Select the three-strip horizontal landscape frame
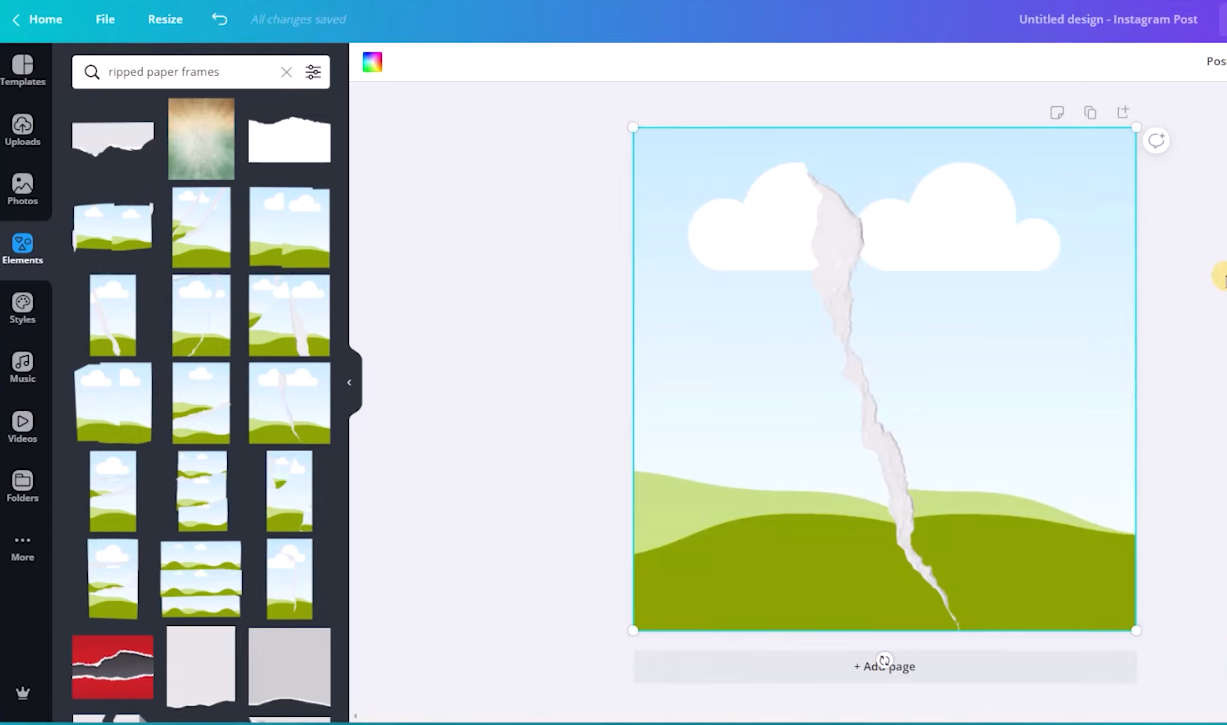This screenshot has height=725, width=1227. click(x=201, y=579)
